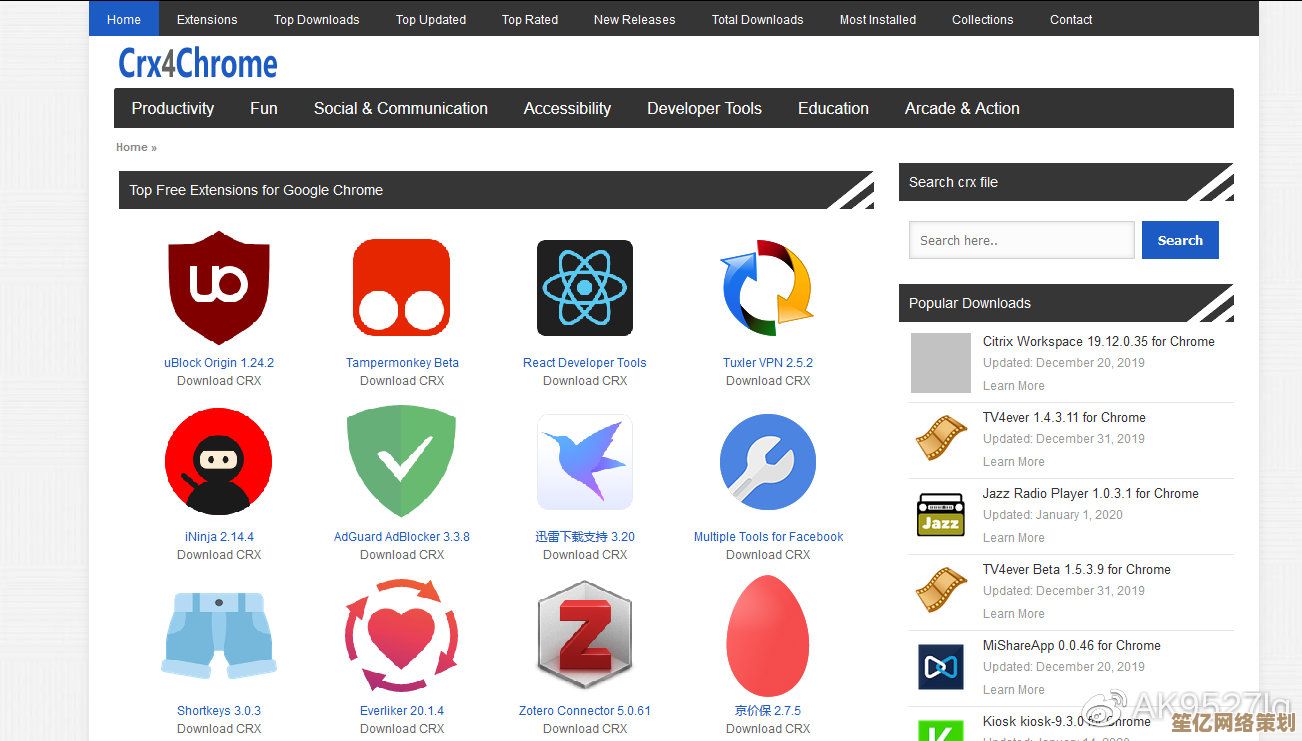Click Download CRX under AdGuard AdBlocker
Image resolution: width=1302 pixels, height=741 pixels.
point(402,555)
